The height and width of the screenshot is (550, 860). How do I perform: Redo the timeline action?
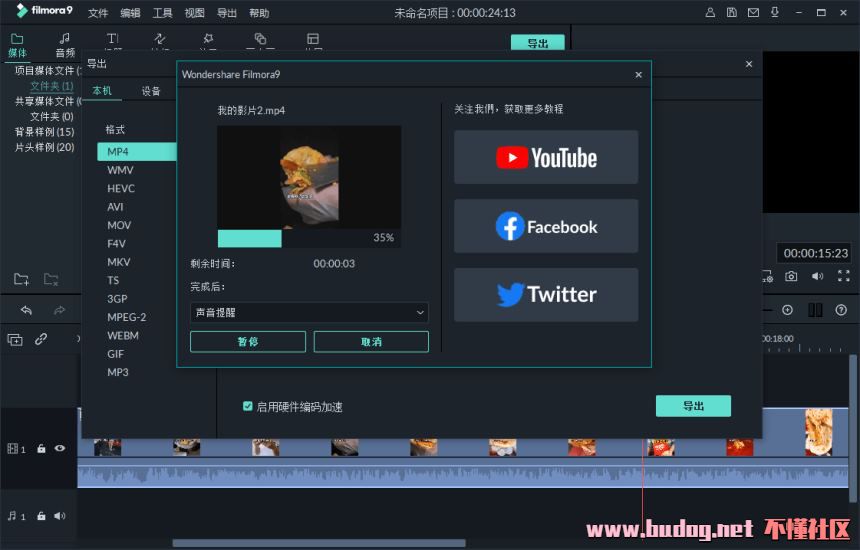point(59,310)
